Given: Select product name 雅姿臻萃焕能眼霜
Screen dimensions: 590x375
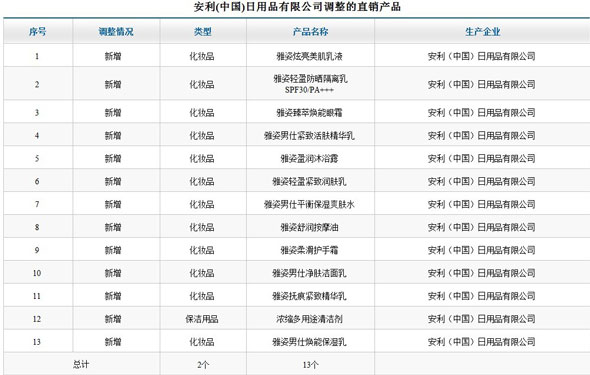Looking at the screenshot, I should [309, 112].
